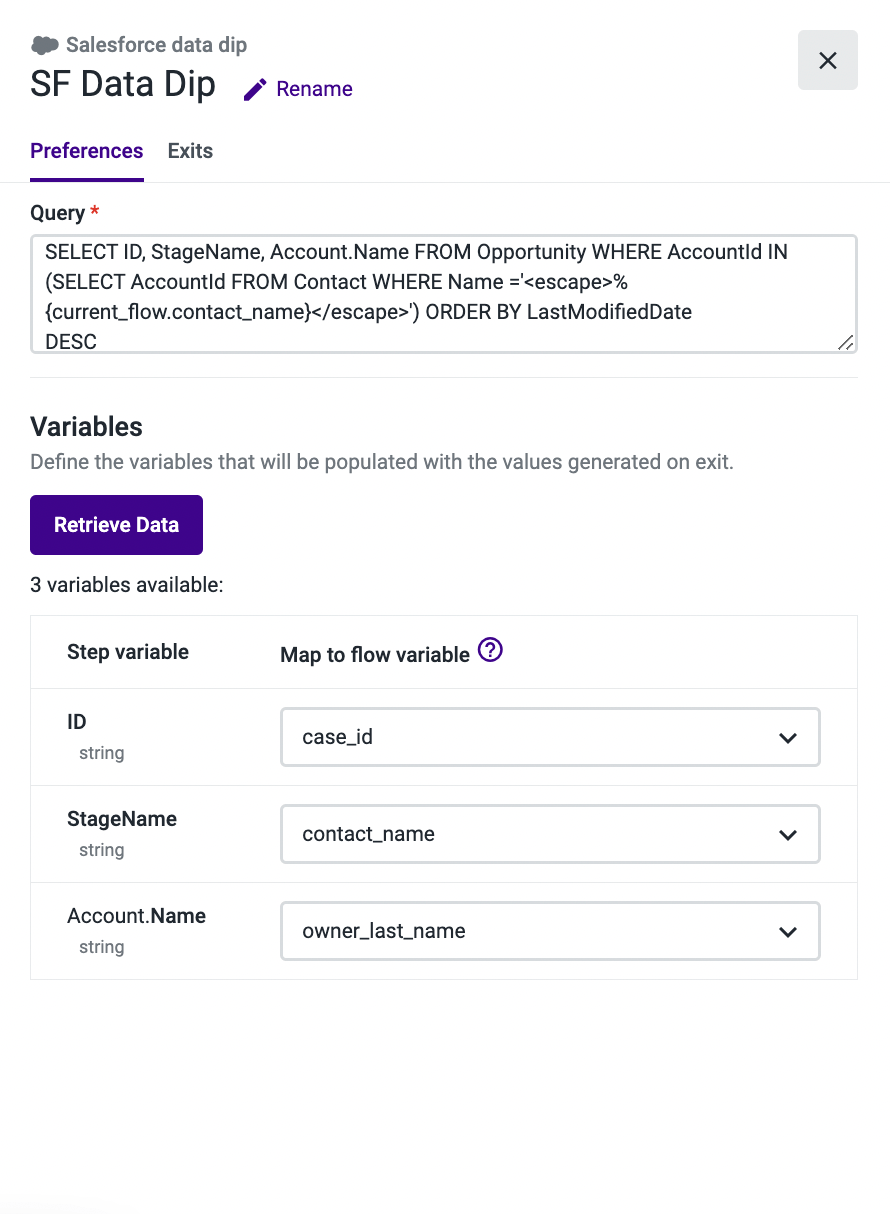Select the Account.Name step variable label

point(136,916)
